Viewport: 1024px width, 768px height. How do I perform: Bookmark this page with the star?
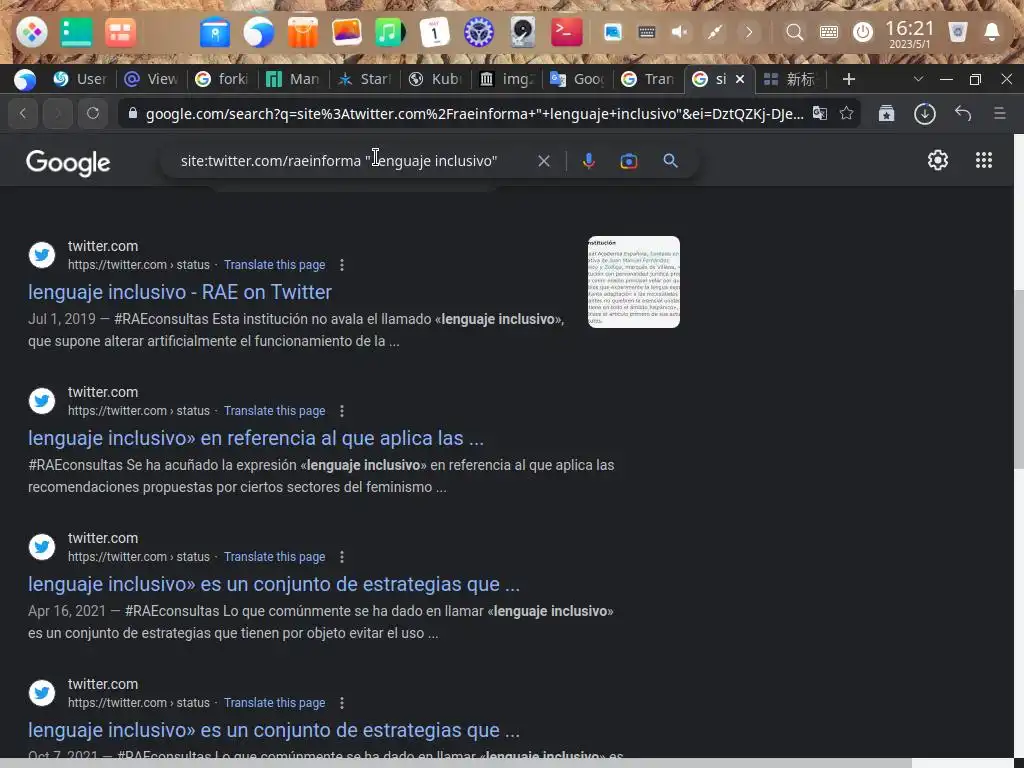point(846,114)
